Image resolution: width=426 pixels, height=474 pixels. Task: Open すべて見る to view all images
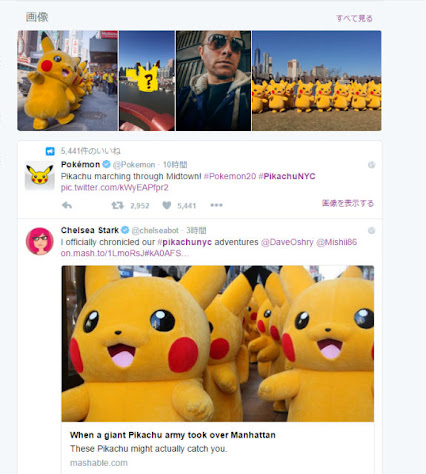(354, 18)
